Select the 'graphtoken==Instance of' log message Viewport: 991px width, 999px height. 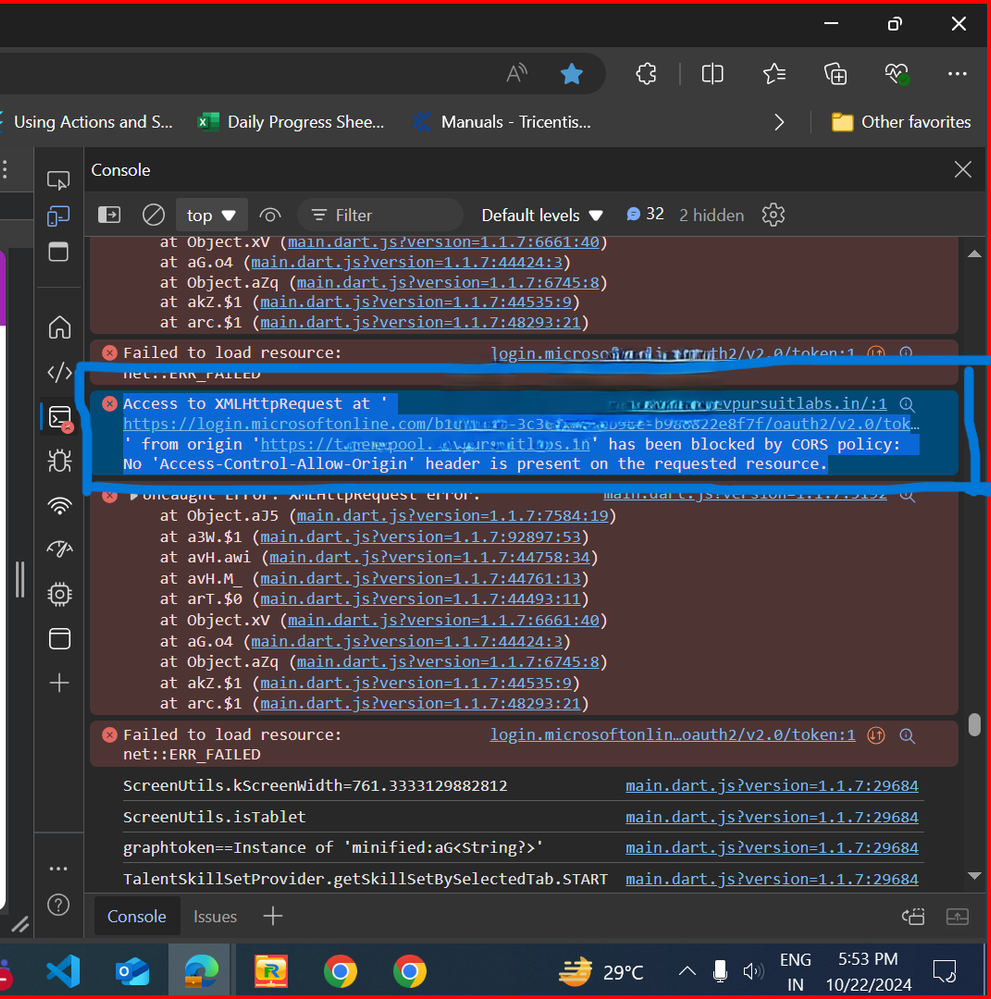pyautogui.click(x=333, y=847)
